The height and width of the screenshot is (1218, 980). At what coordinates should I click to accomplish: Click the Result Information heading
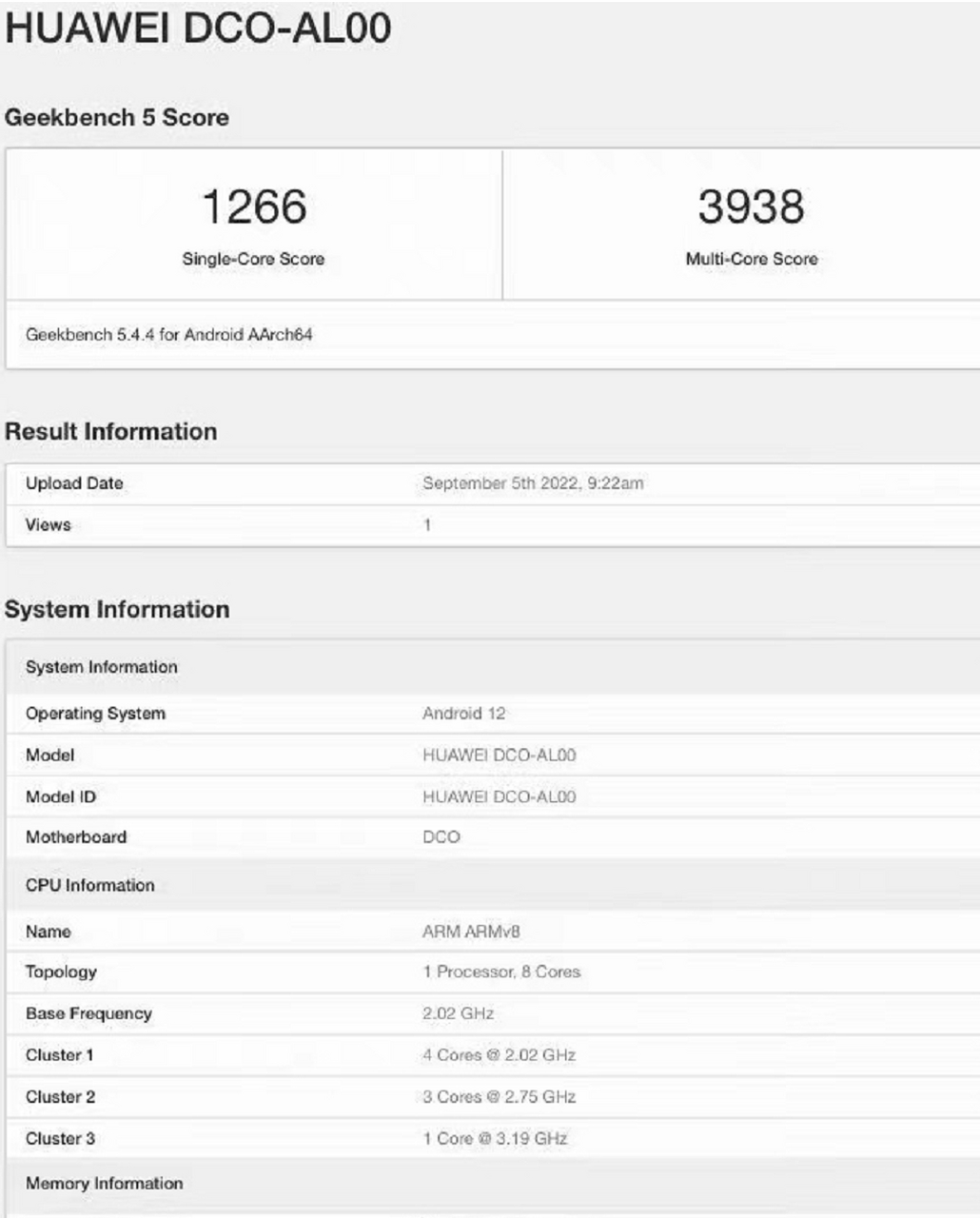111,432
